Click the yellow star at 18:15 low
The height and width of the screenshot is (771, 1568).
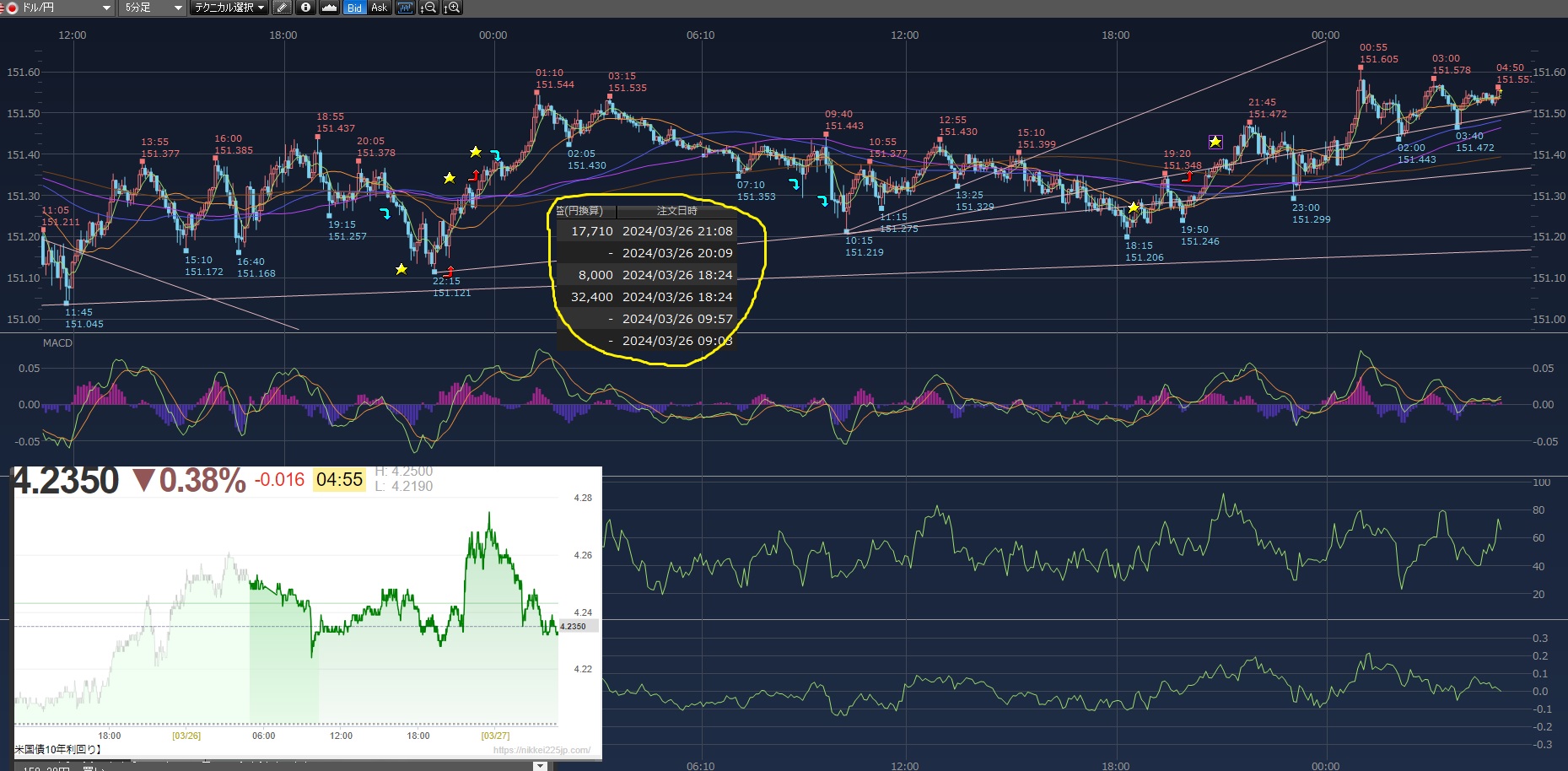pos(1134,208)
